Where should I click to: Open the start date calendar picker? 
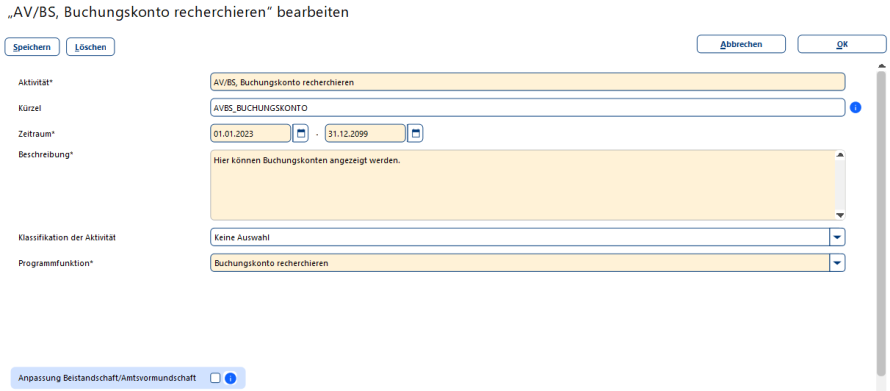tap(301, 134)
